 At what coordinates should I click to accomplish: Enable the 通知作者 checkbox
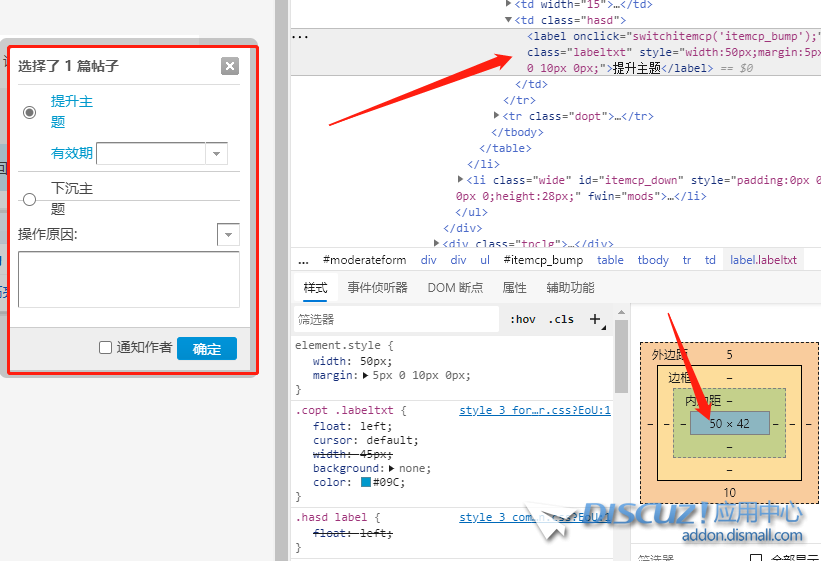point(106,348)
